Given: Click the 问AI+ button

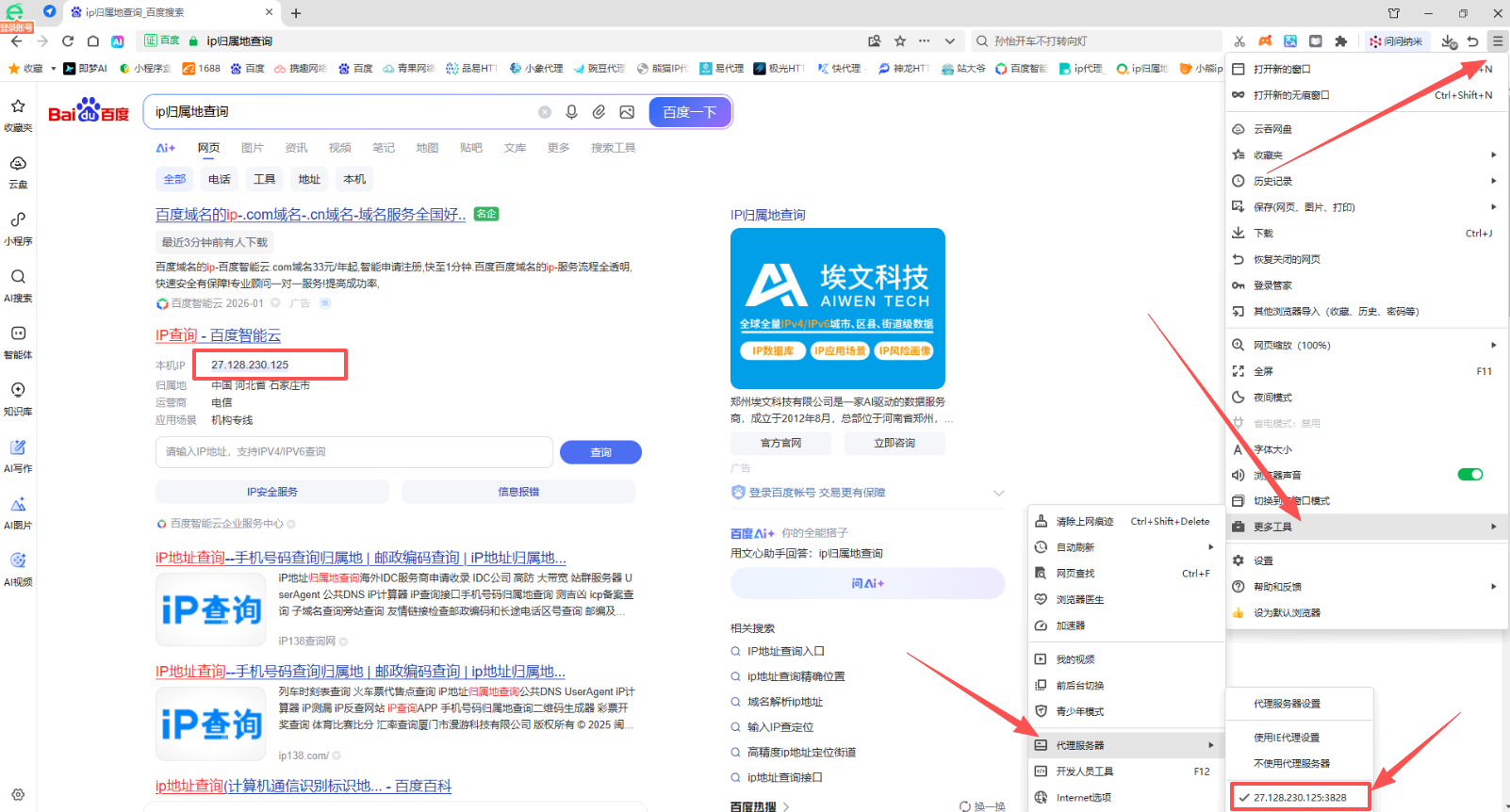Looking at the screenshot, I should pos(867,583).
